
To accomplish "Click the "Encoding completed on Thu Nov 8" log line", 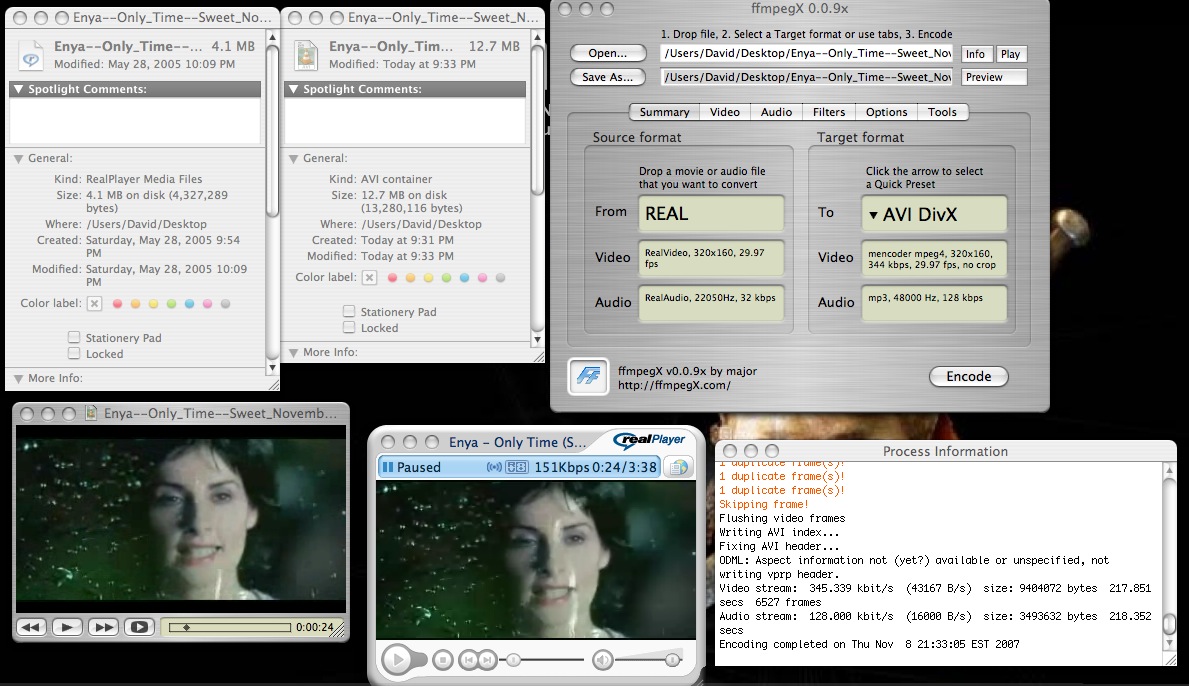I will tap(869, 644).
